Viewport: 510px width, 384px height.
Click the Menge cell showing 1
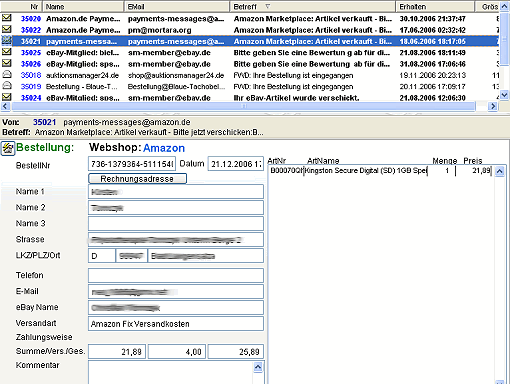point(441,171)
